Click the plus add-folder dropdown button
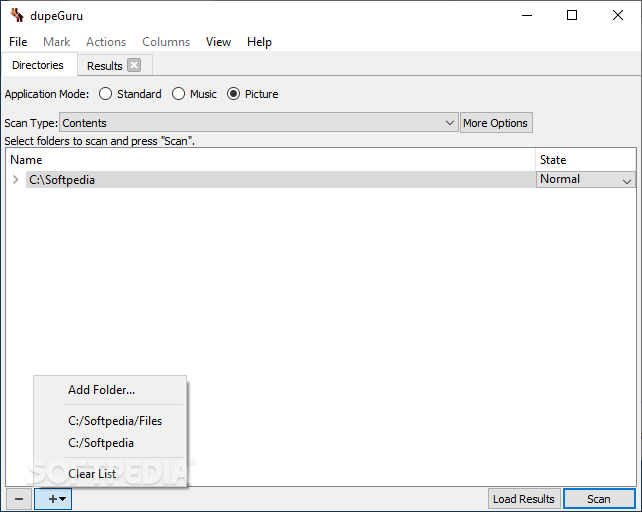The height and width of the screenshot is (512, 642). pos(53,499)
